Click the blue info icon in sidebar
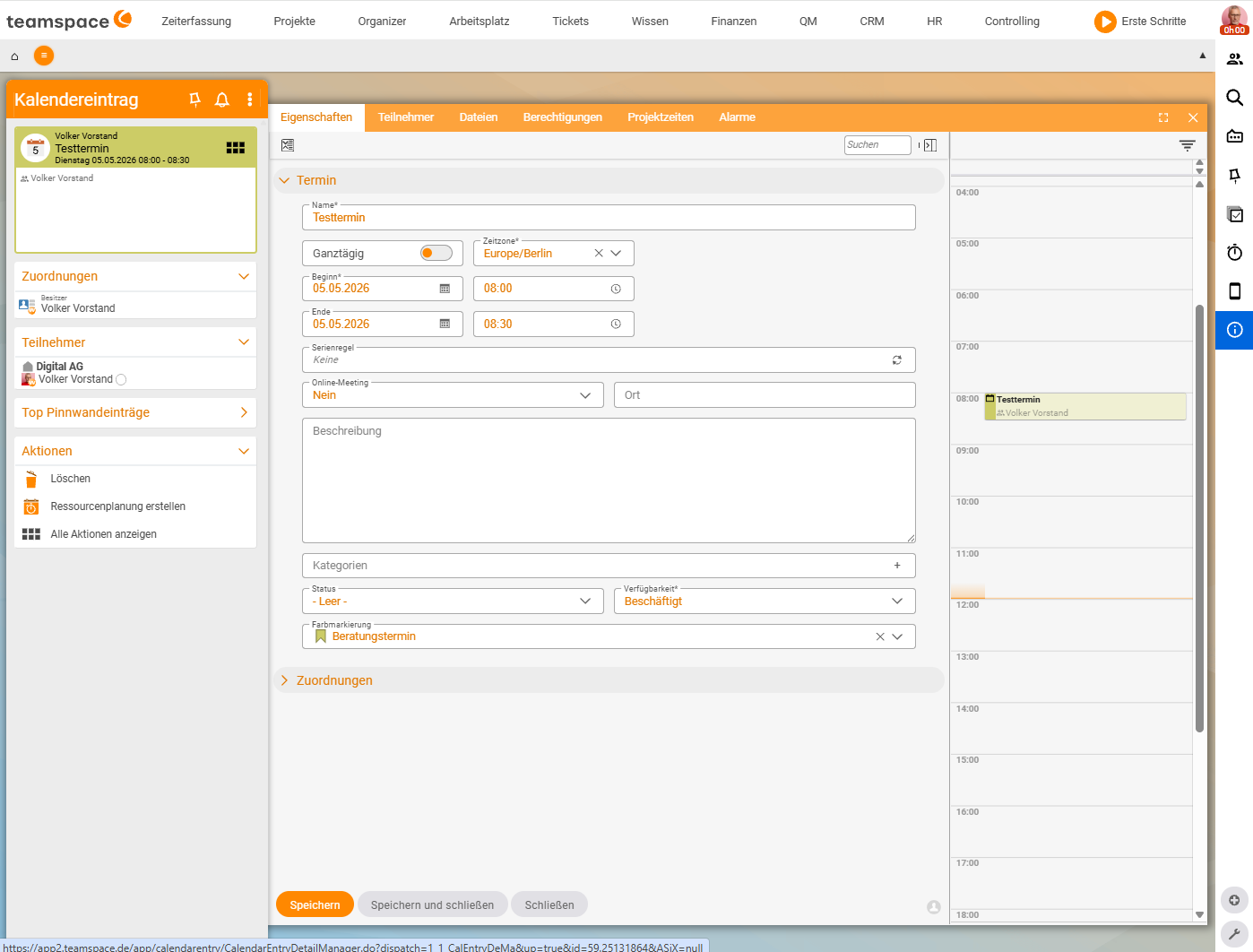 pyautogui.click(x=1234, y=330)
